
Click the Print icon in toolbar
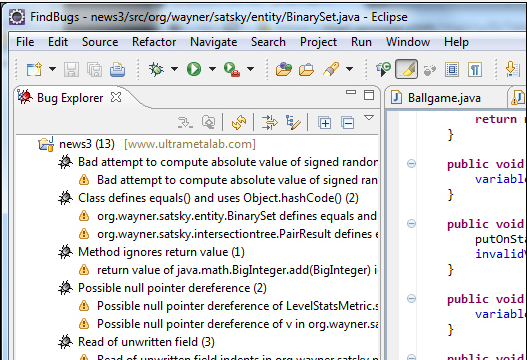click(117, 70)
